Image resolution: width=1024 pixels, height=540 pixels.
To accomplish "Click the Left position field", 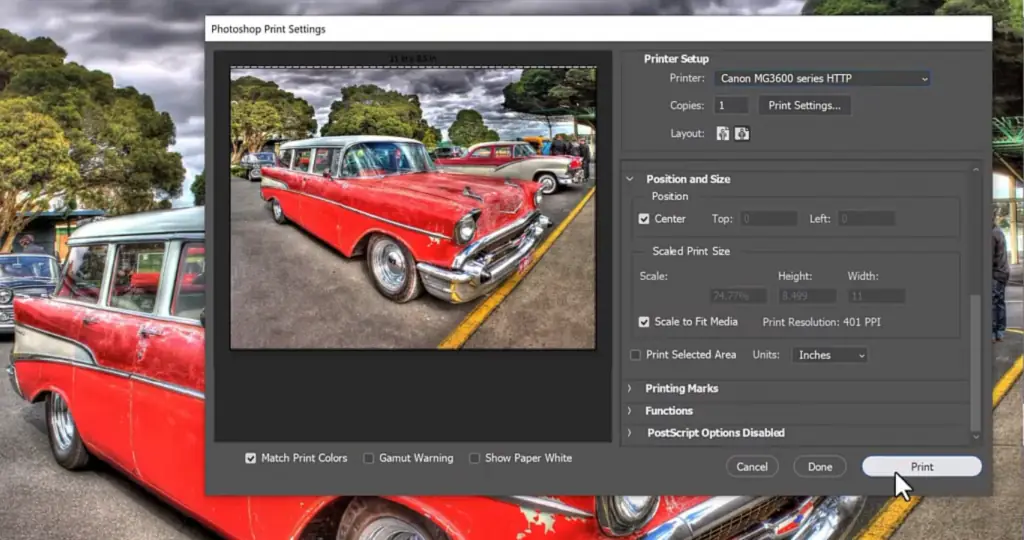I will click(x=866, y=219).
